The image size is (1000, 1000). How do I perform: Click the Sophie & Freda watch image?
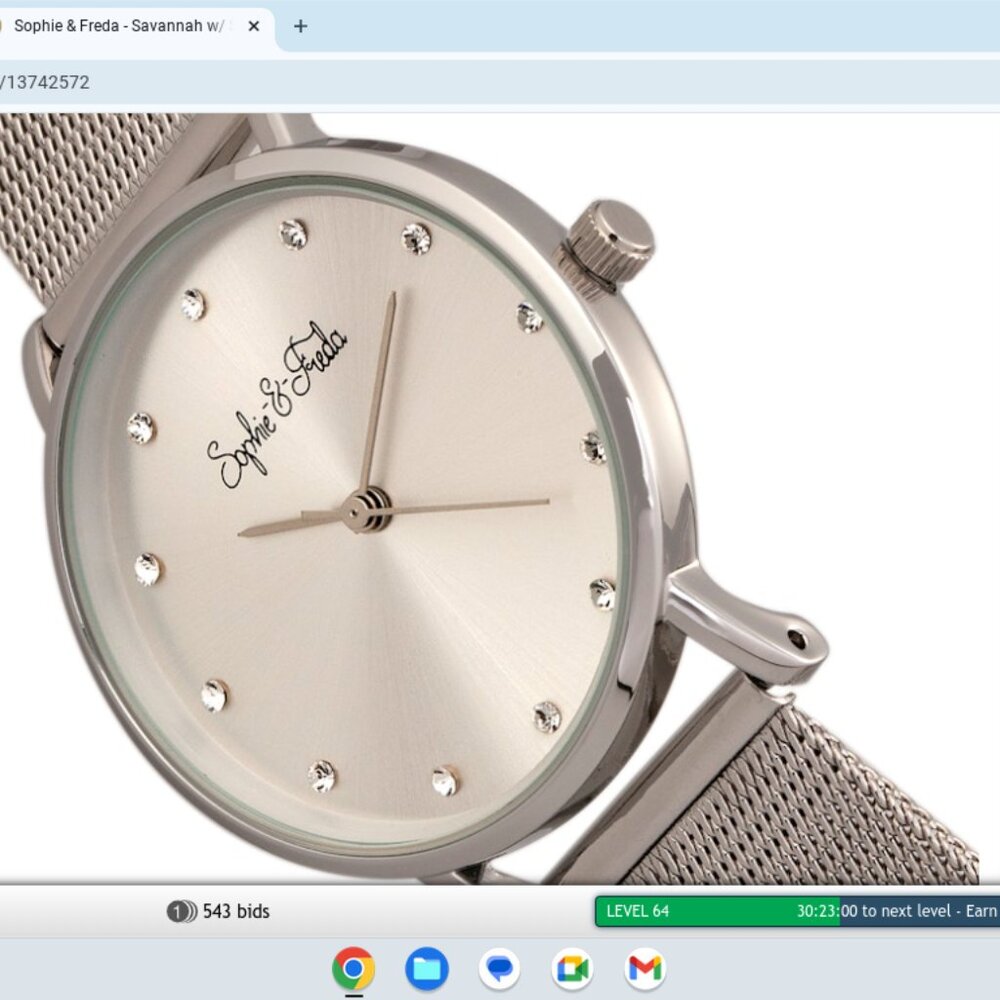click(490, 499)
